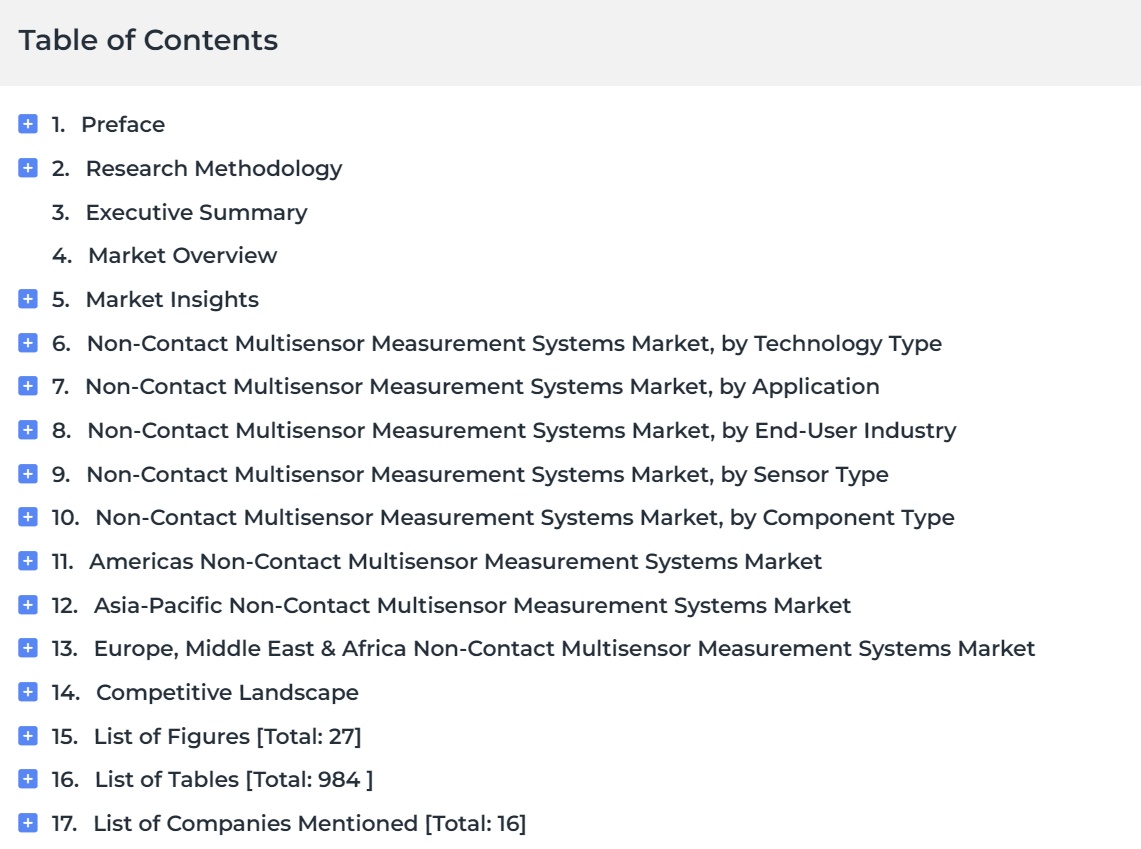Image resolution: width=1141 pixels, height=849 pixels.
Task: Expand Research Methodology with its plus icon
Action: click(x=28, y=168)
